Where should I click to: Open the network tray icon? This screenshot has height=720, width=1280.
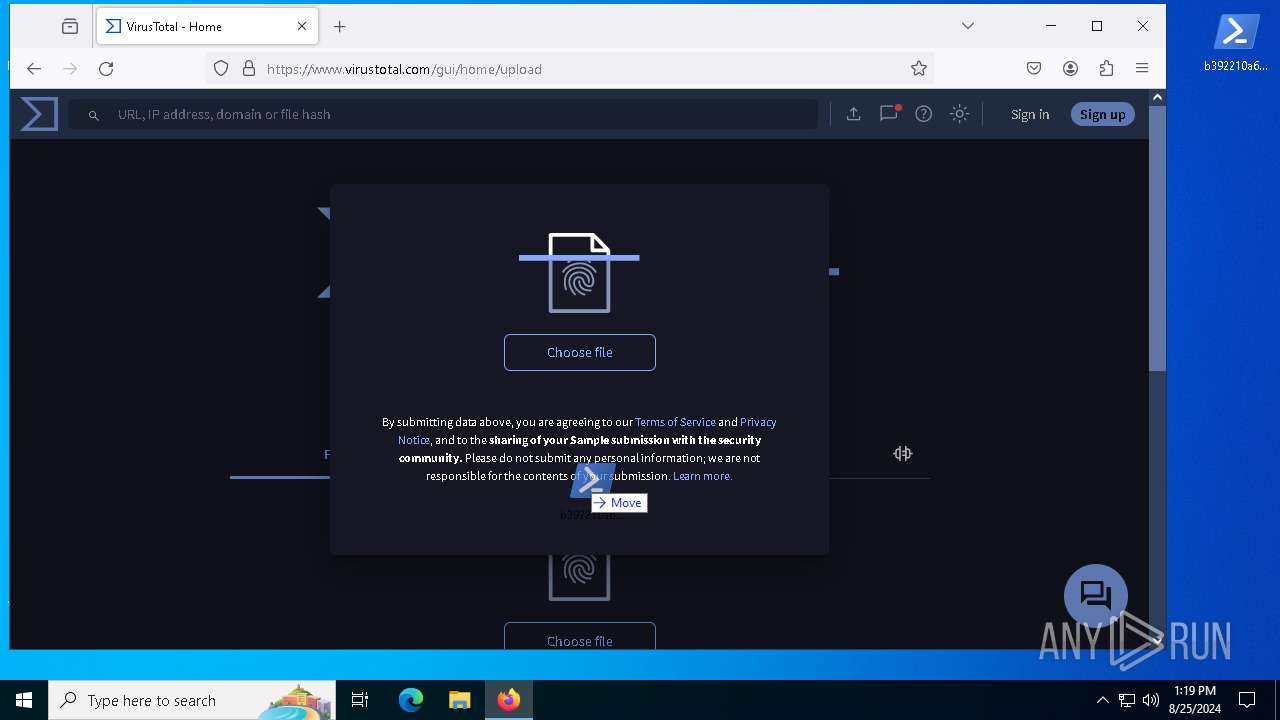(x=1127, y=700)
